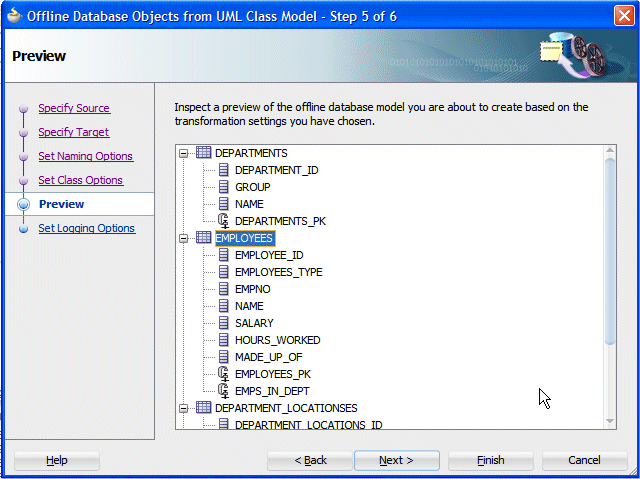Select the EMPLOYEES_TYPE column row
This screenshot has height=479, width=640.
[x=278, y=272]
